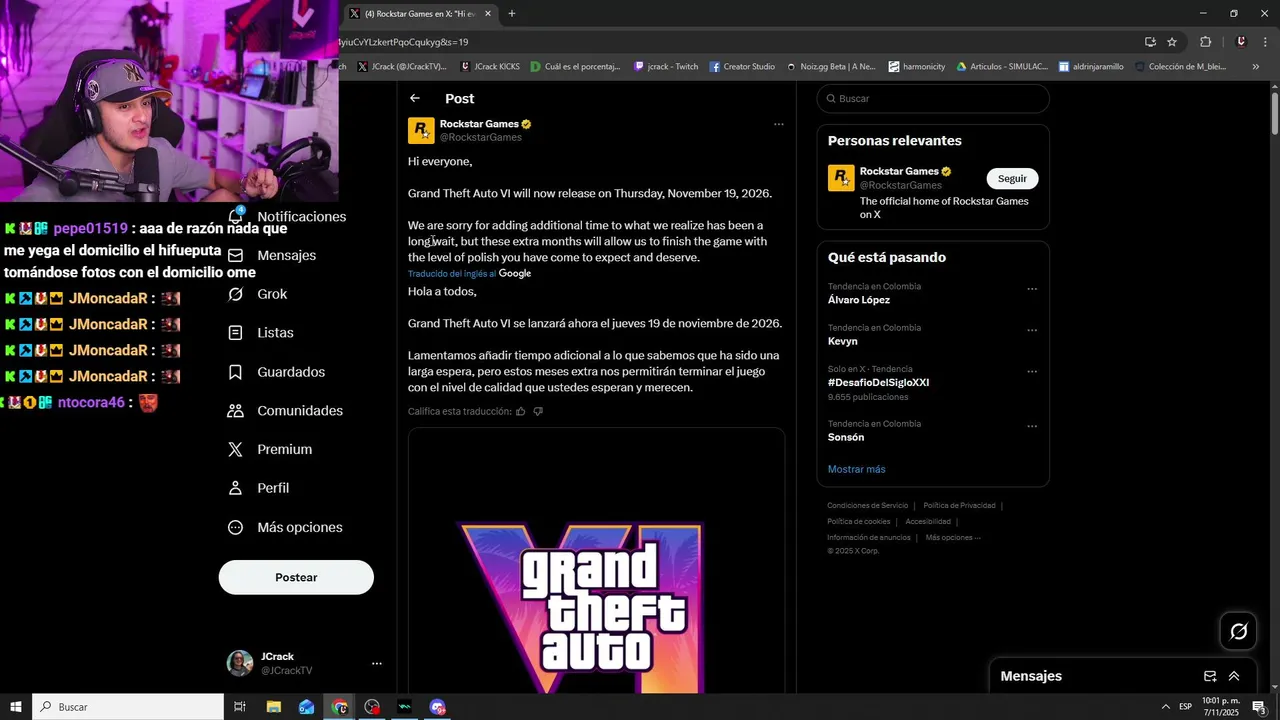Open Comunidades in the sidebar
1280x720 pixels.
285,411
